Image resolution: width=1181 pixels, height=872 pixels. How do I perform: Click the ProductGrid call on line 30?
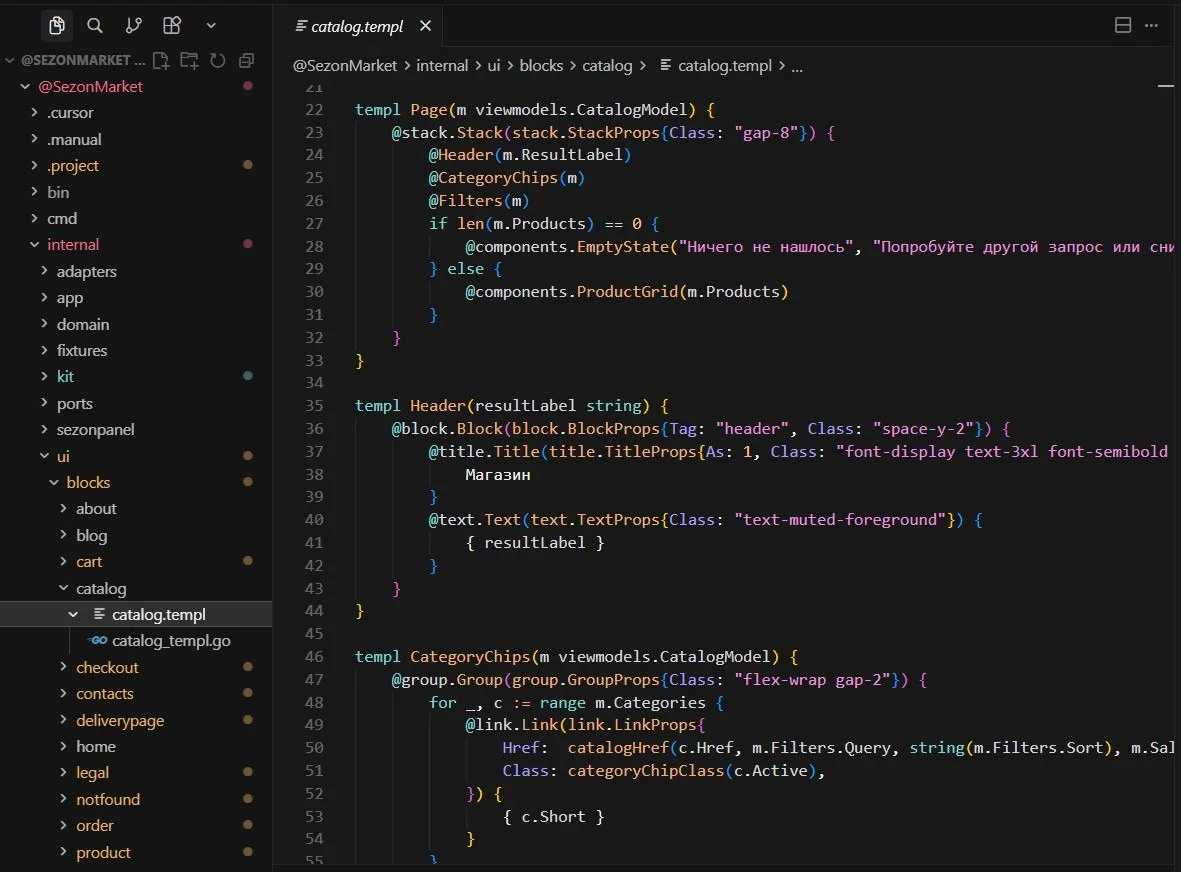coord(627,292)
